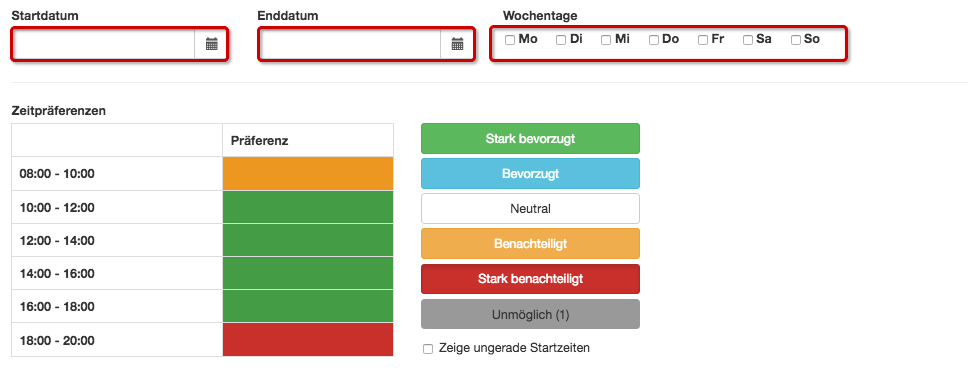969x370 pixels.
Task: Toggle Zeige ungerade Startzeiten checkbox
Action: point(428,349)
